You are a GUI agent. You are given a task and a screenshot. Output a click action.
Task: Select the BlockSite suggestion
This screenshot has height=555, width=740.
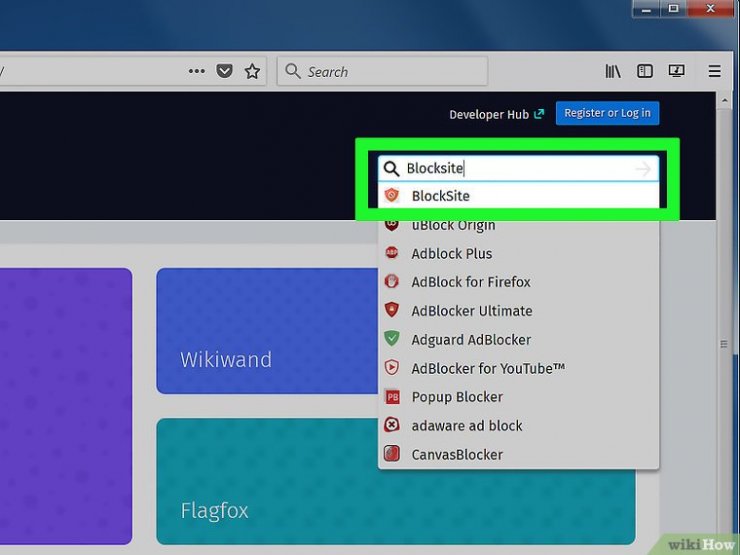(518, 195)
